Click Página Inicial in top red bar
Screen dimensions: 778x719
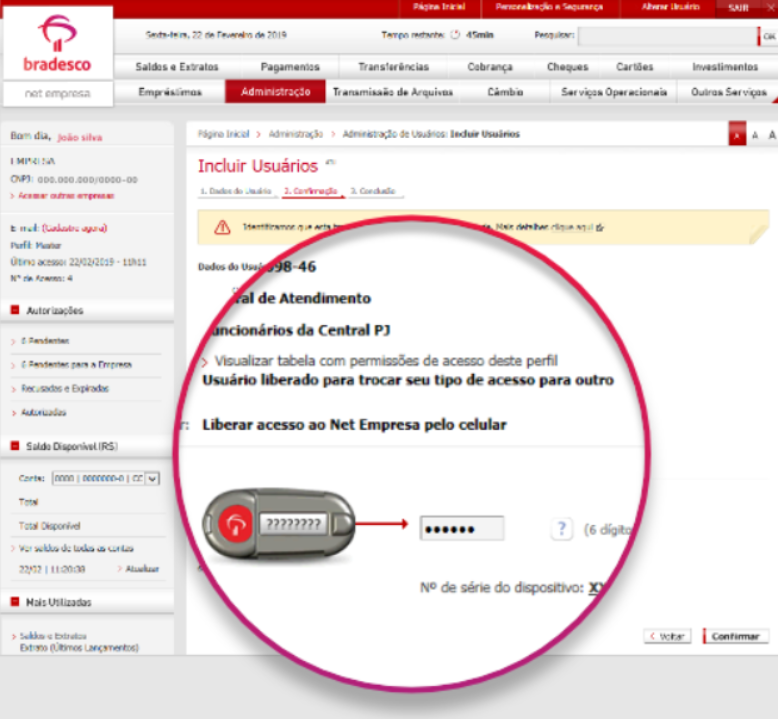click(x=439, y=7)
